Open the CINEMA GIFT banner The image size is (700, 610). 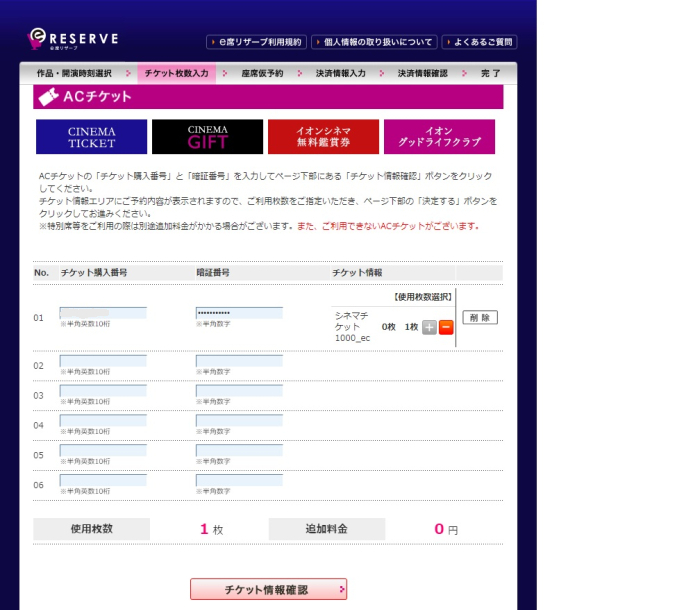[207, 137]
